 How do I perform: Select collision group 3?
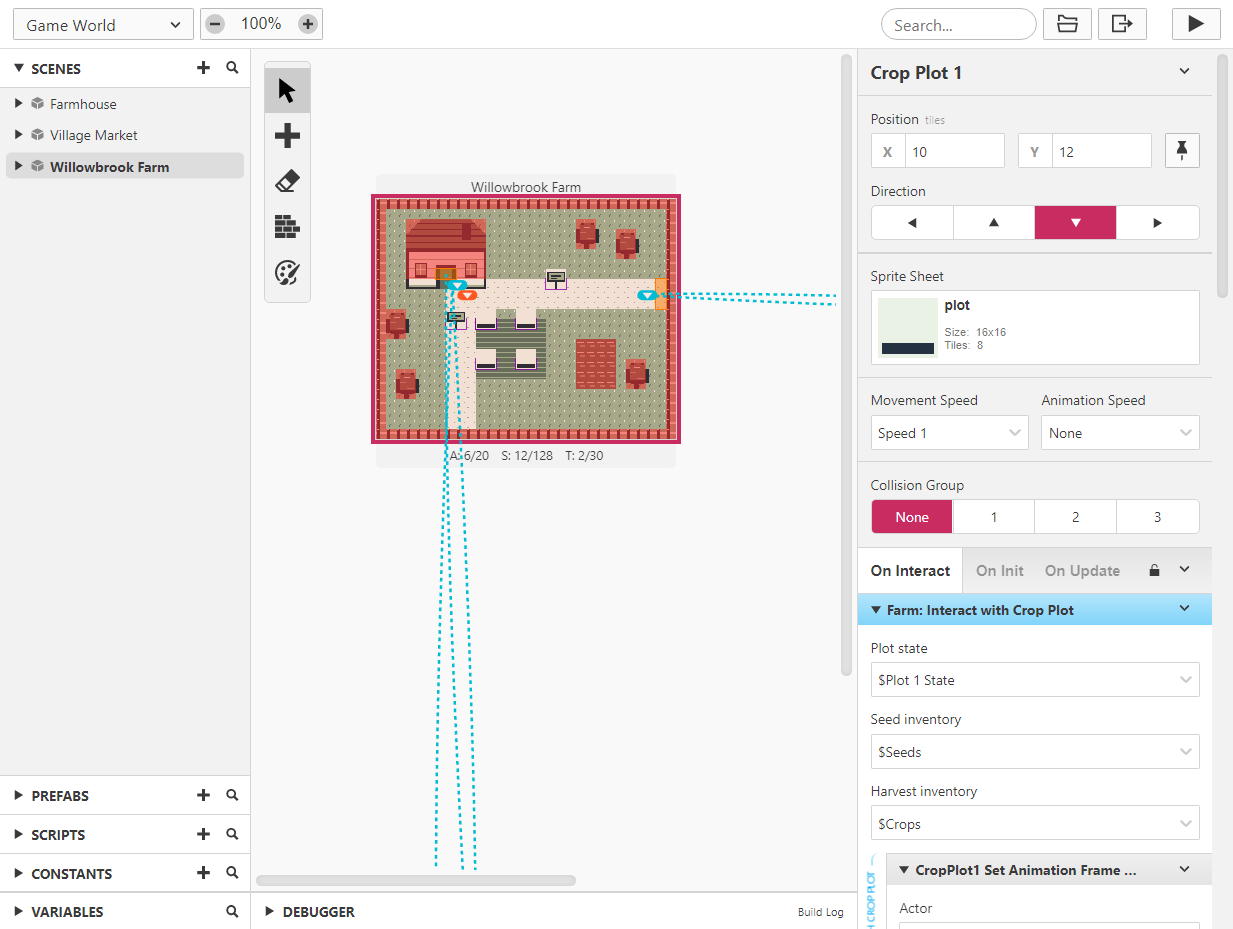coord(1157,517)
